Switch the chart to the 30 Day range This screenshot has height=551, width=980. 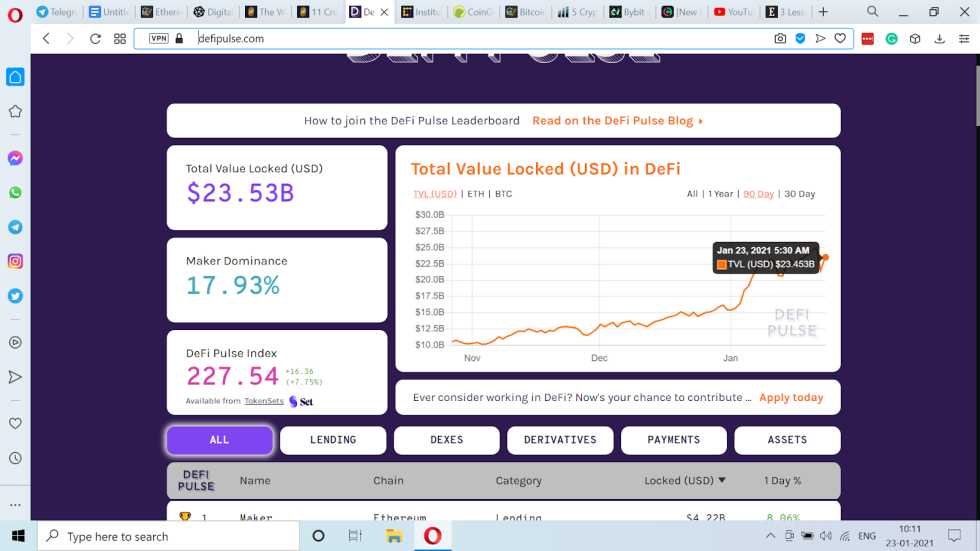point(799,194)
